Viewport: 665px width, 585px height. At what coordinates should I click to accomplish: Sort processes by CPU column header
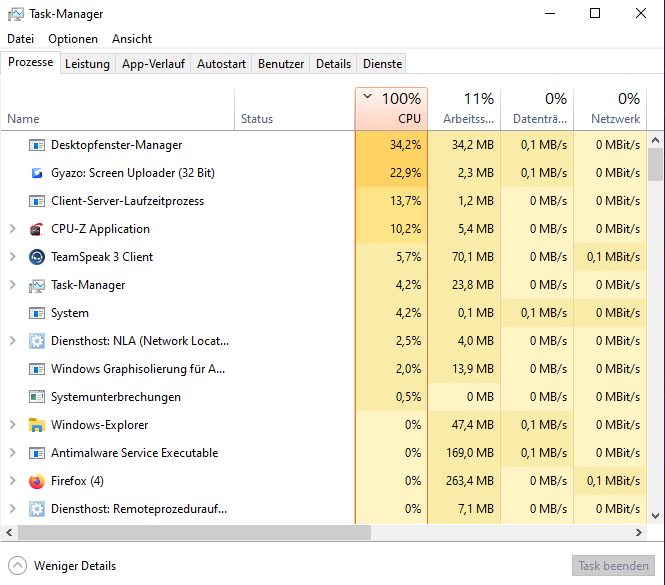click(391, 109)
